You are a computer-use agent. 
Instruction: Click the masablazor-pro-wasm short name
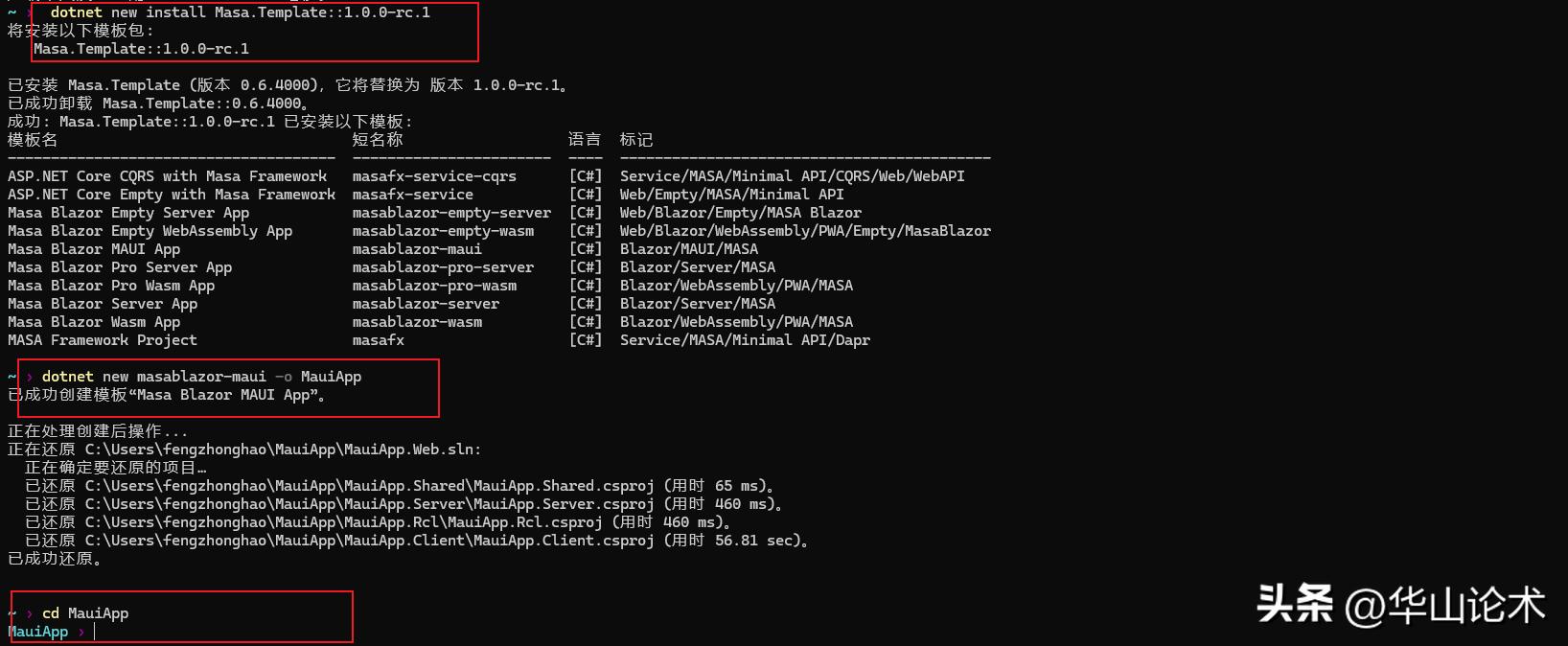pos(433,286)
